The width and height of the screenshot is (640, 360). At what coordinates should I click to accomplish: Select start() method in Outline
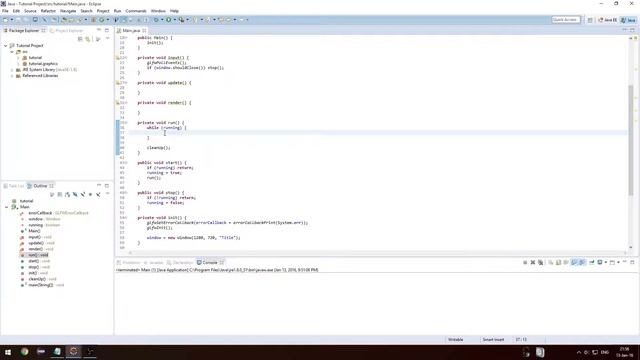35,261
